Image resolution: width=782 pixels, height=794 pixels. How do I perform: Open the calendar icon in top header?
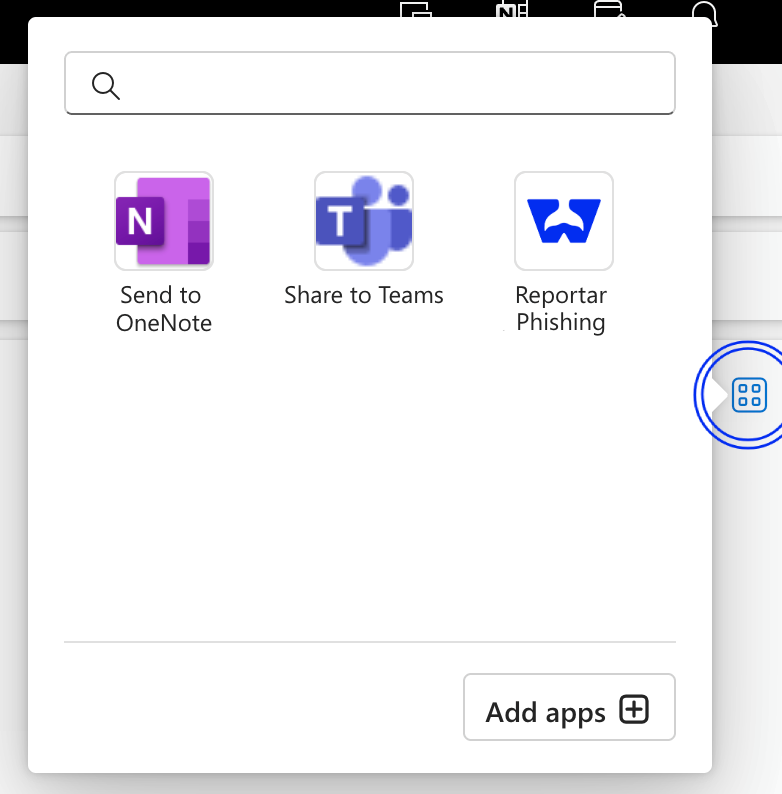coord(608,9)
